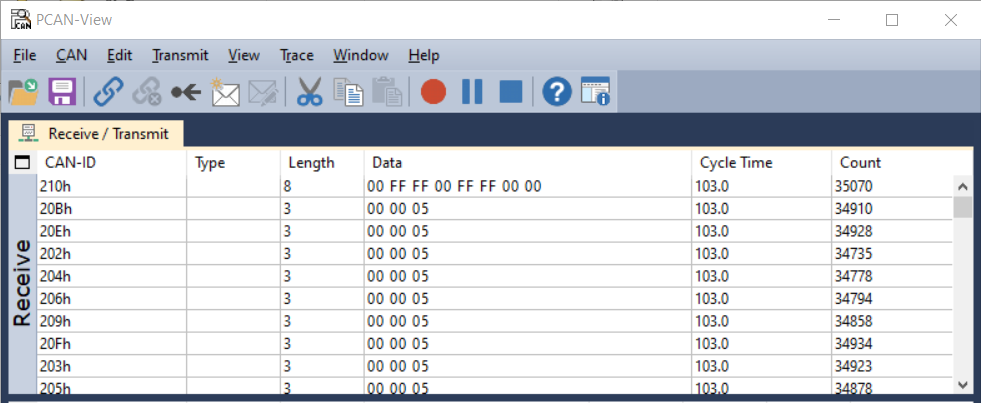Open the Help menu
The height and width of the screenshot is (403, 981).
[424, 55]
